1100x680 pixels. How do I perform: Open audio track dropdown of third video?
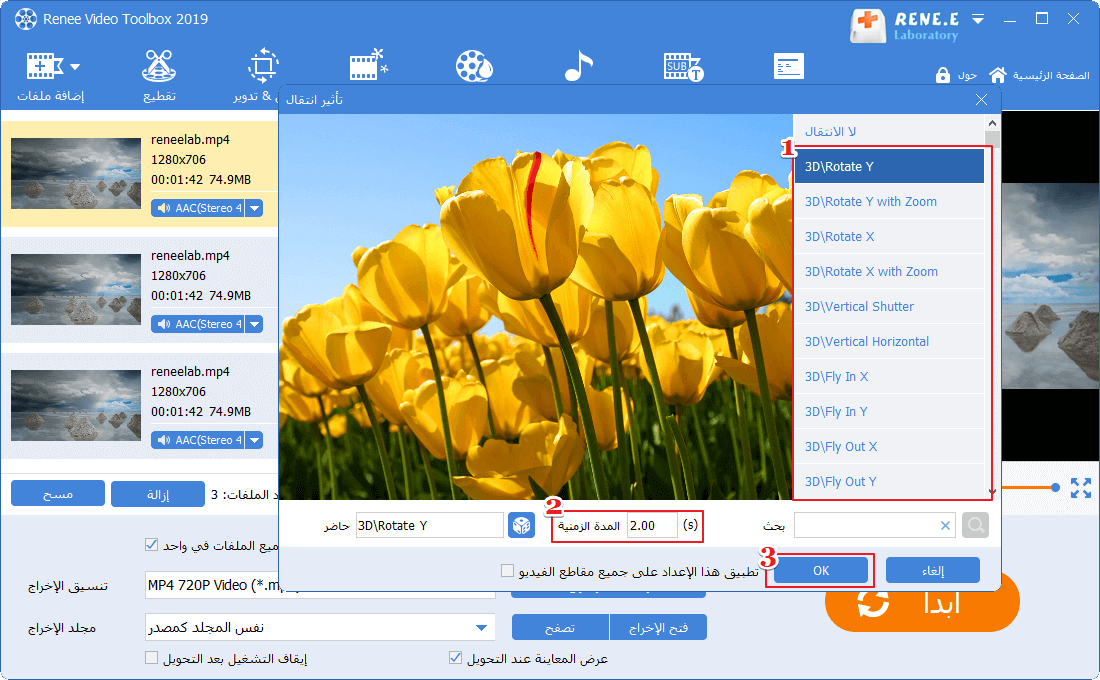pyautogui.click(x=255, y=440)
